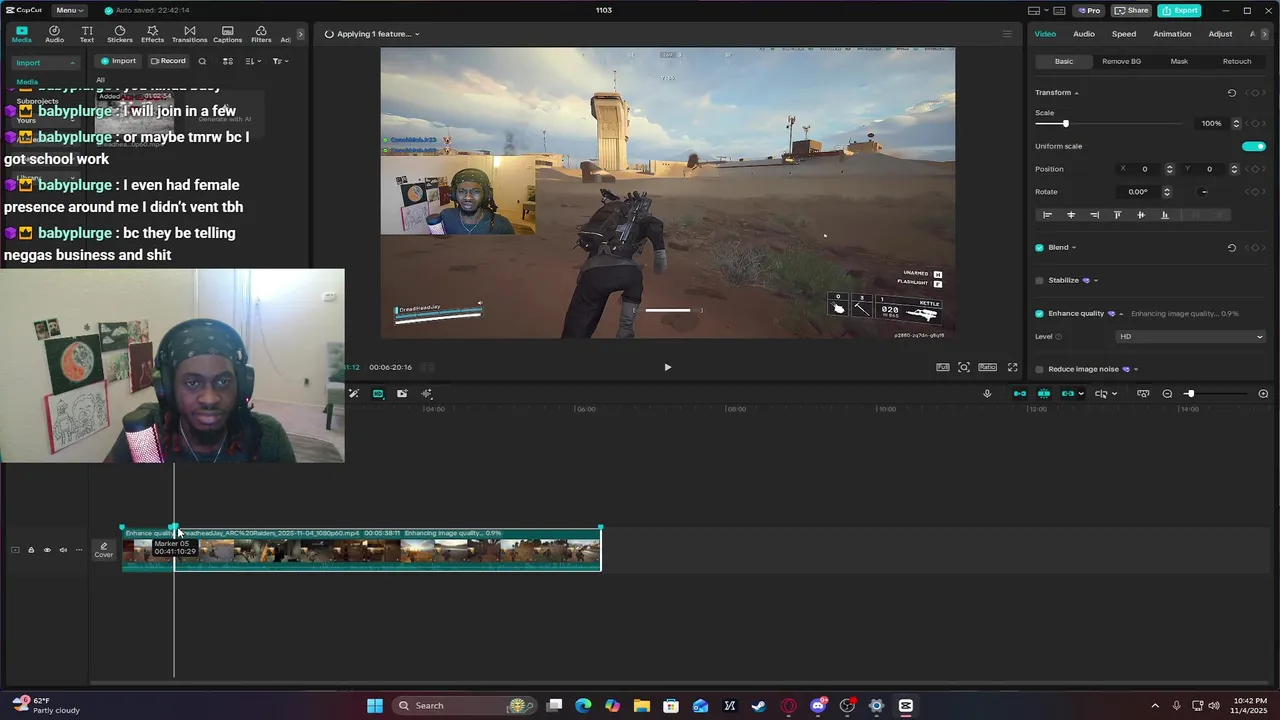
Task: Open the Level HD dropdown
Action: pyautogui.click(x=1191, y=337)
